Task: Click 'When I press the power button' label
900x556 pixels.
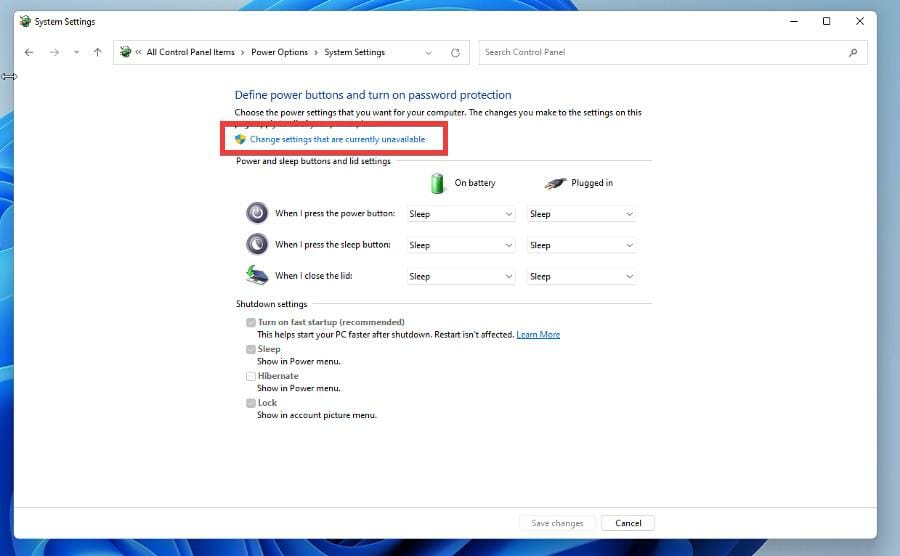Action: [335, 213]
